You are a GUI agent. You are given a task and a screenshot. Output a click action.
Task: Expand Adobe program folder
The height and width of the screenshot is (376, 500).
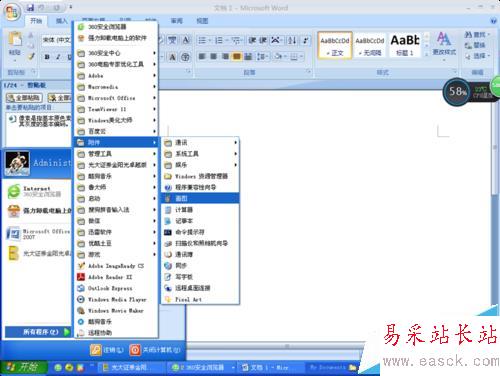coord(116,76)
